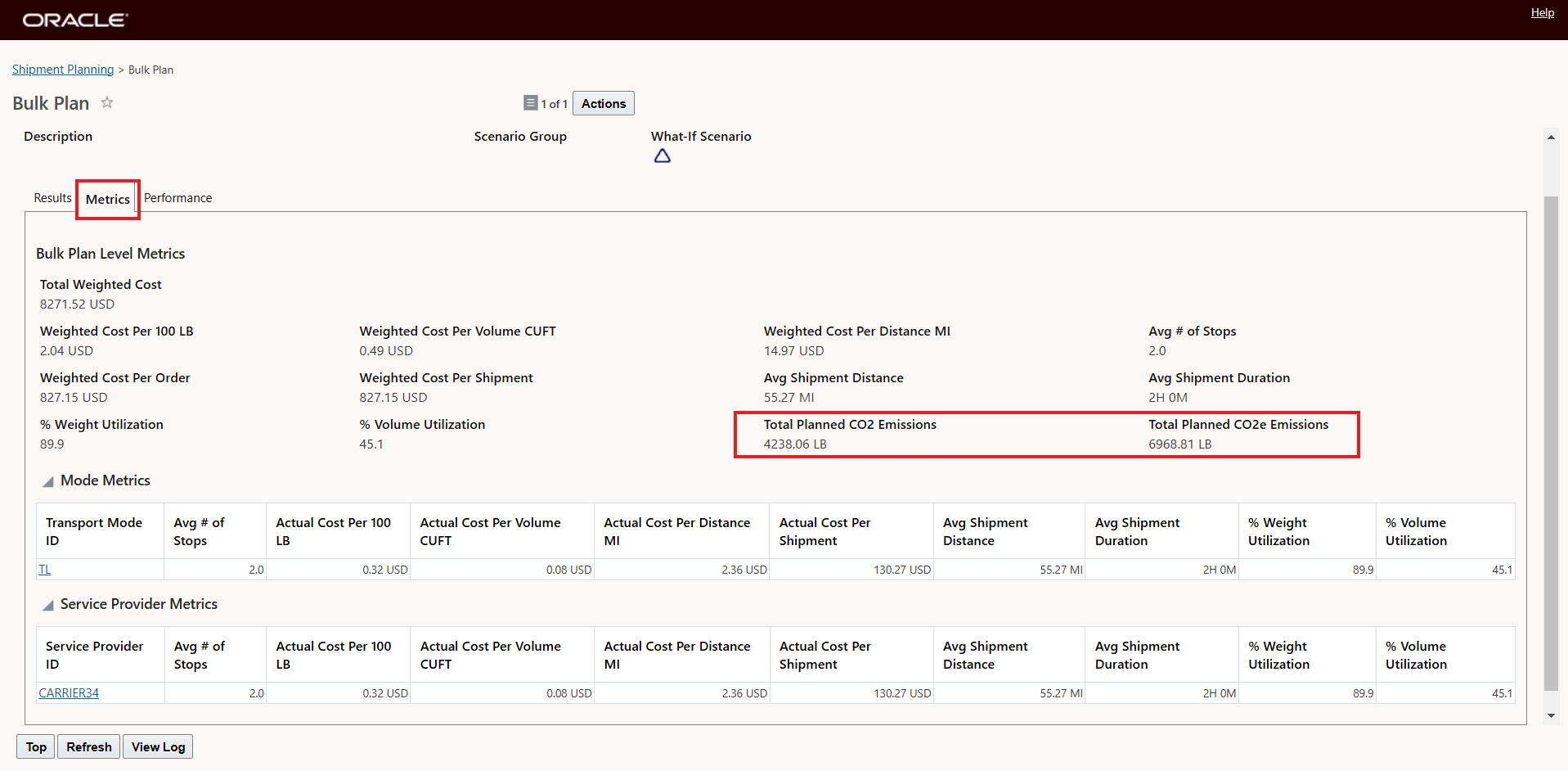
Task: Click the Oracle logo
Action: [x=74, y=20]
